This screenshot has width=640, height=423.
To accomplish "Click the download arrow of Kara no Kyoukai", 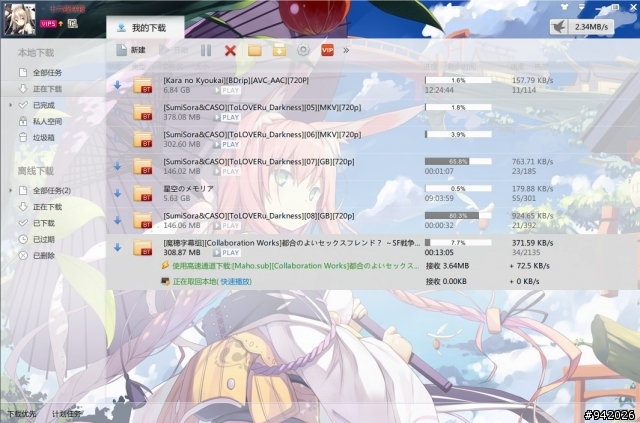I will [x=118, y=85].
